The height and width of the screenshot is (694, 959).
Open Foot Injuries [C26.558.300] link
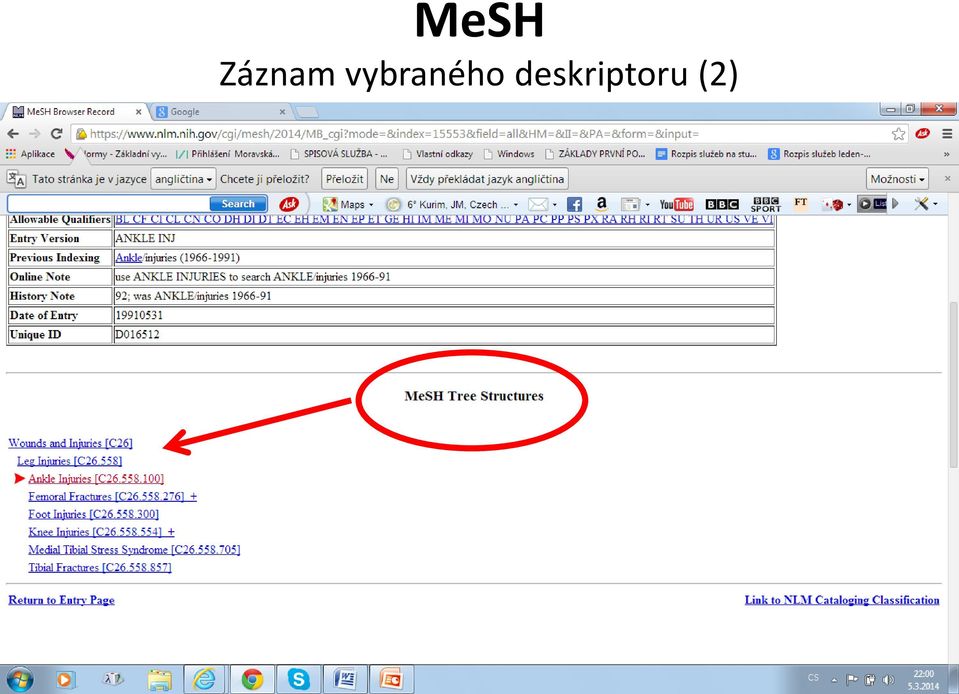[x=94, y=514]
